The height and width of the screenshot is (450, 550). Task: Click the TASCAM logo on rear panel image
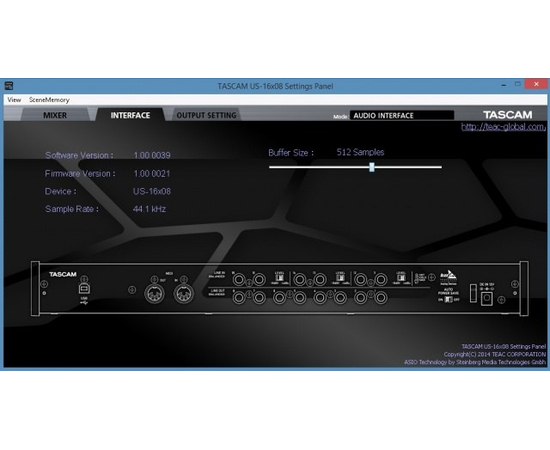pos(62,274)
